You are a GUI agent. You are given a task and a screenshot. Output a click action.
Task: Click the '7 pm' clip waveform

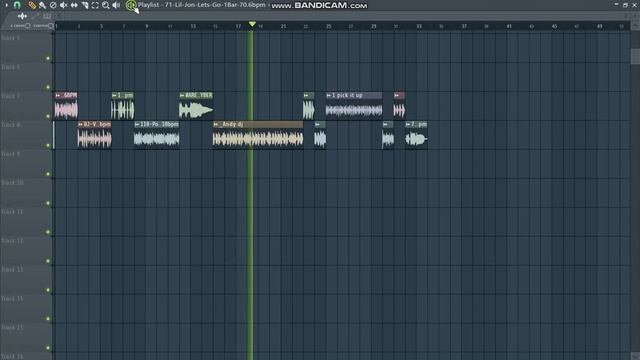pyautogui.click(x=416, y=139)
